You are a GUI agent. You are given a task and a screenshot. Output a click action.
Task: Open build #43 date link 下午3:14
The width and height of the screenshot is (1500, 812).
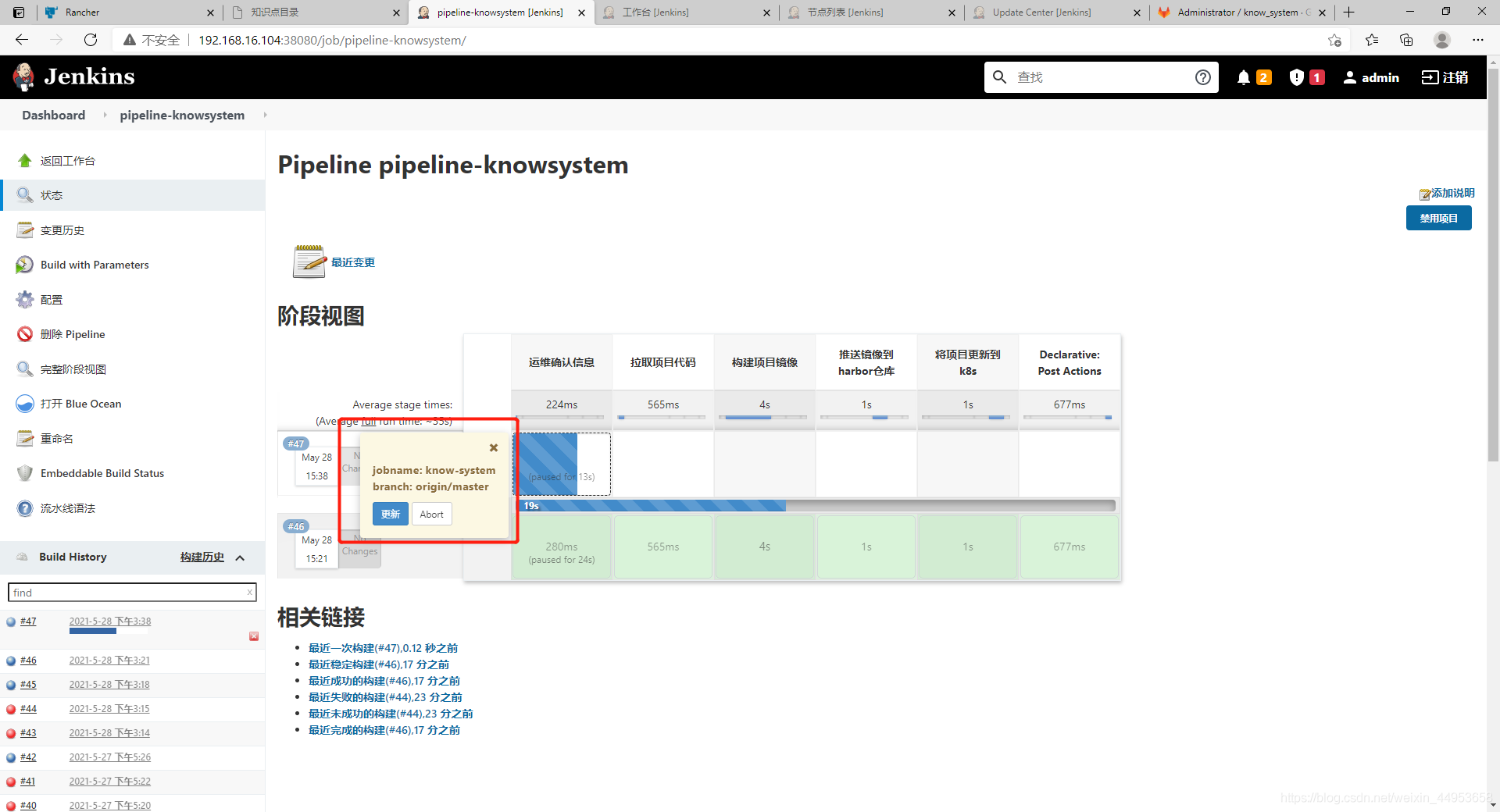click(109, 733)
